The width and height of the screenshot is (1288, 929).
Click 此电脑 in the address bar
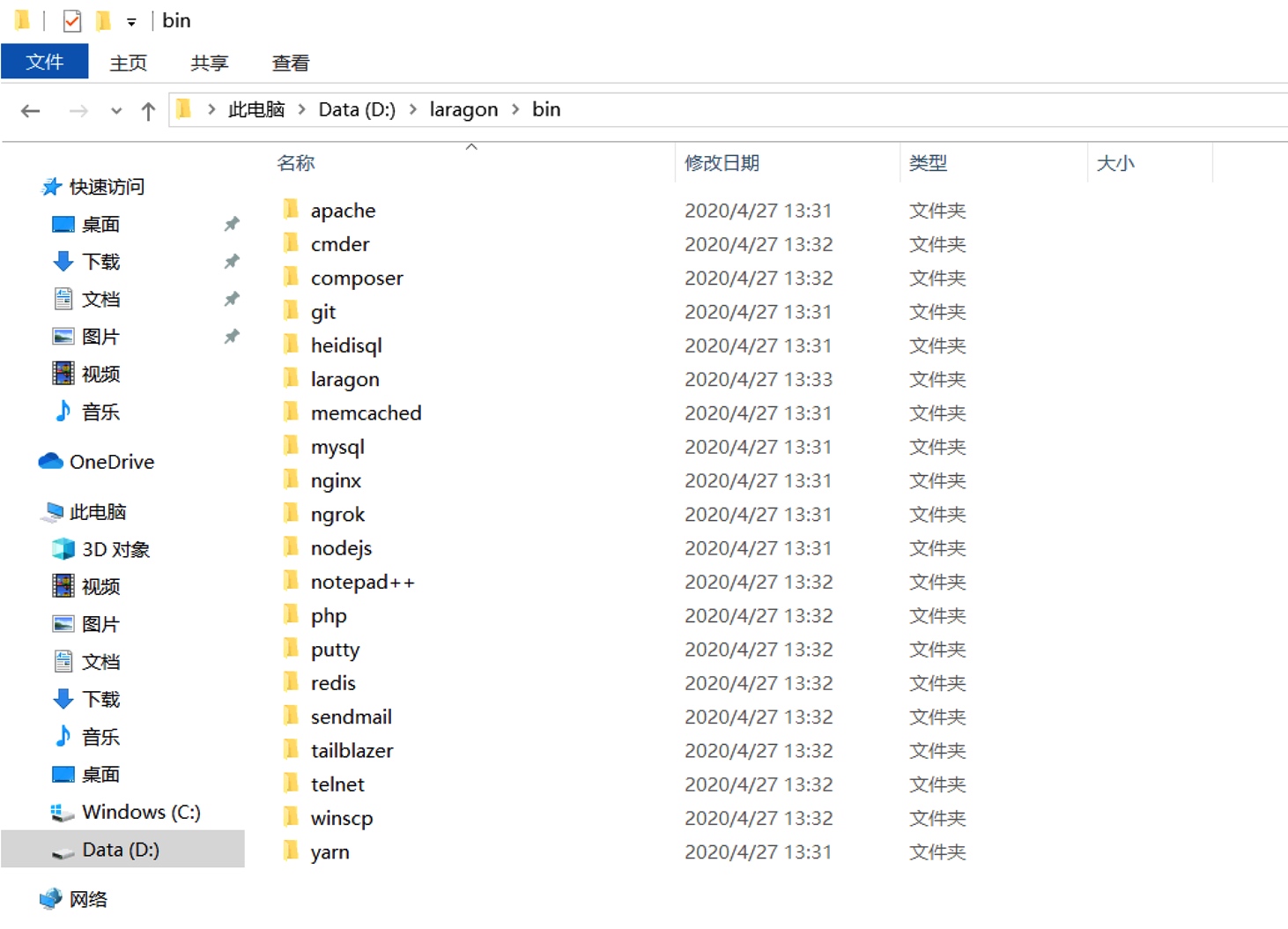pyautogui.click(x=256, y=109)
